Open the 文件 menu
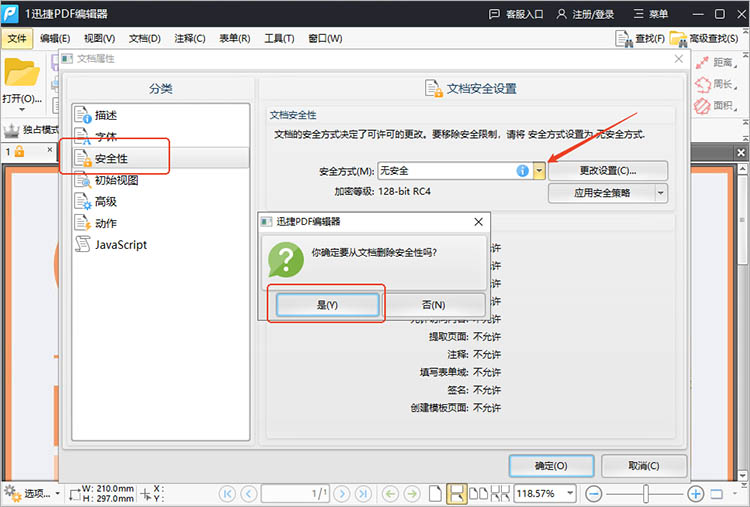The height and width of the screenshot is (507, 750). pos(17,38)
